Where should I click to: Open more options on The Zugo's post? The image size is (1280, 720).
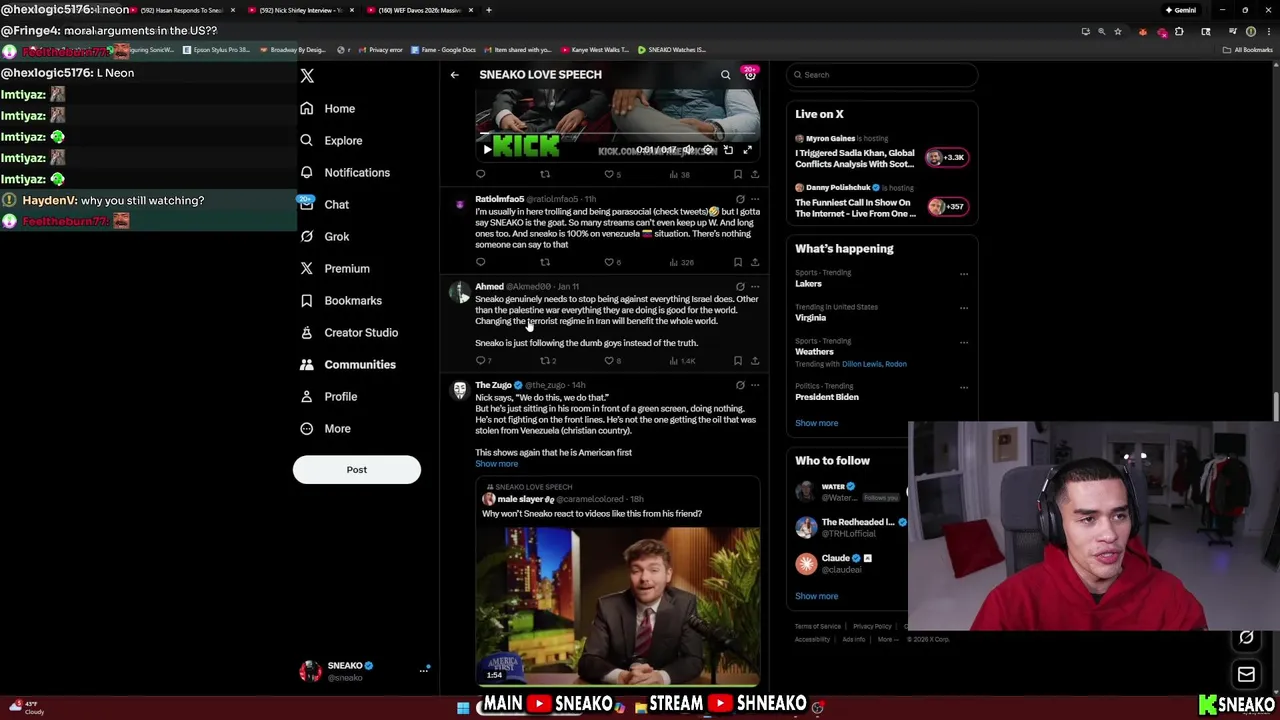point(755,385)
